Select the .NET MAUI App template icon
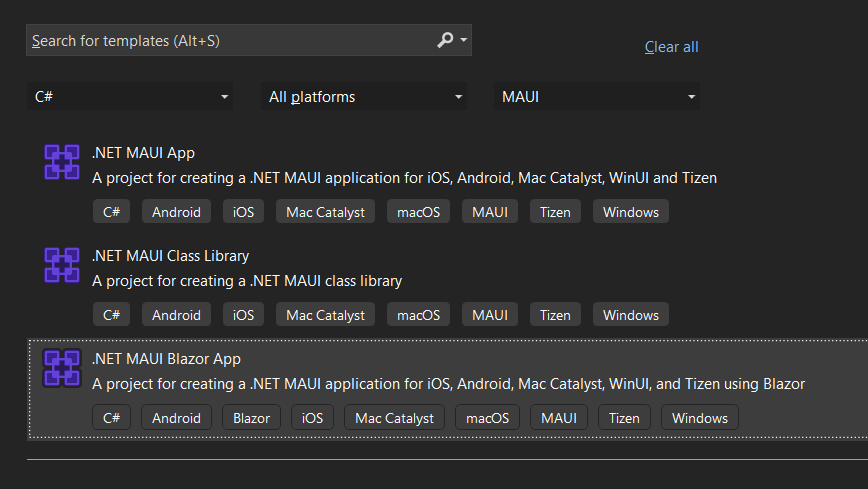Viewport: 868px width, 489px height. 62,162
